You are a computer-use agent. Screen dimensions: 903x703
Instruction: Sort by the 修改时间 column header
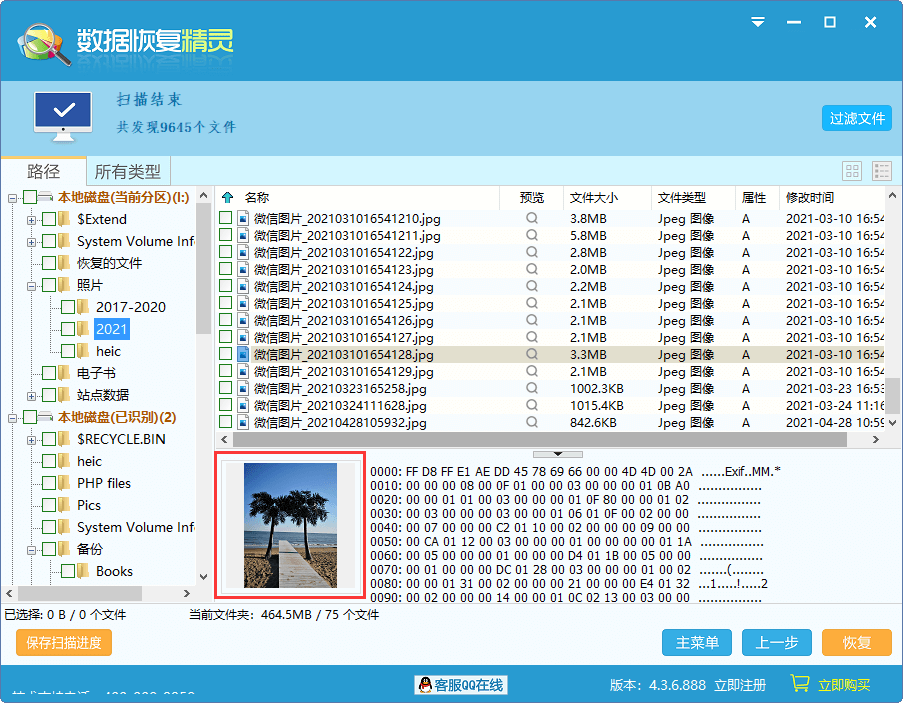[810, 197]
